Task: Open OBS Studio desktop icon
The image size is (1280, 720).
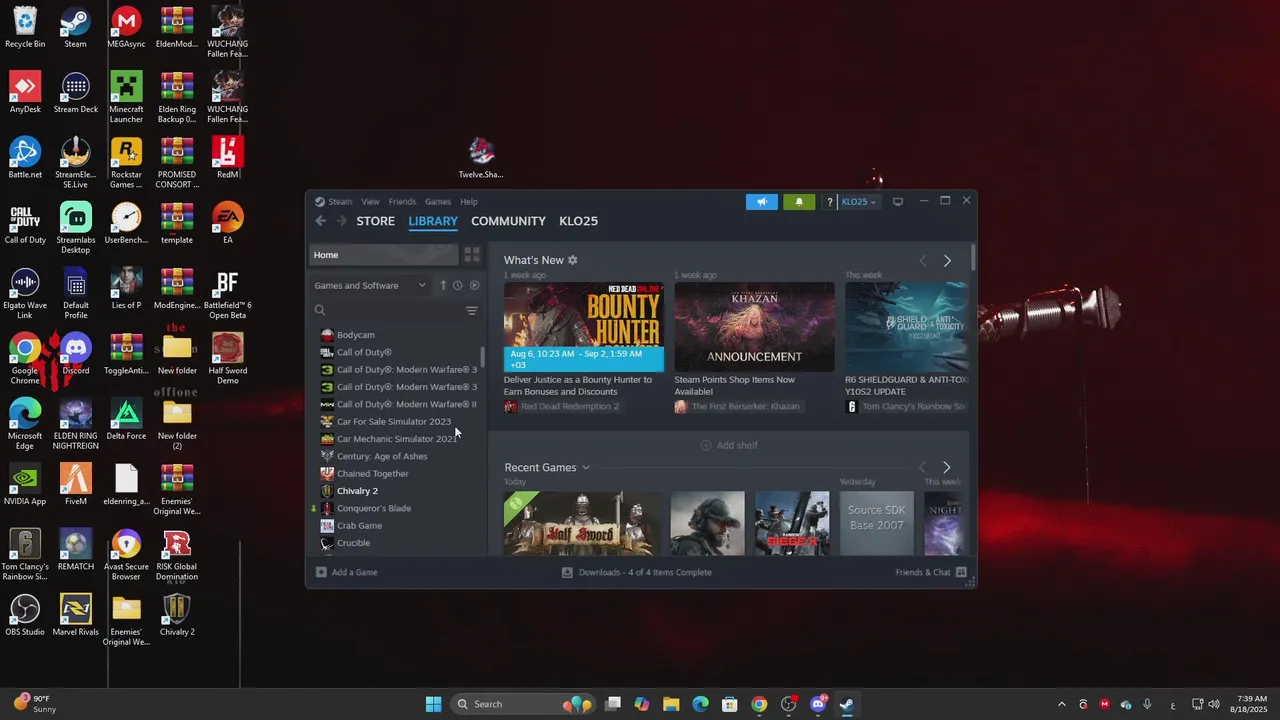Action: [x=25, y=615]
